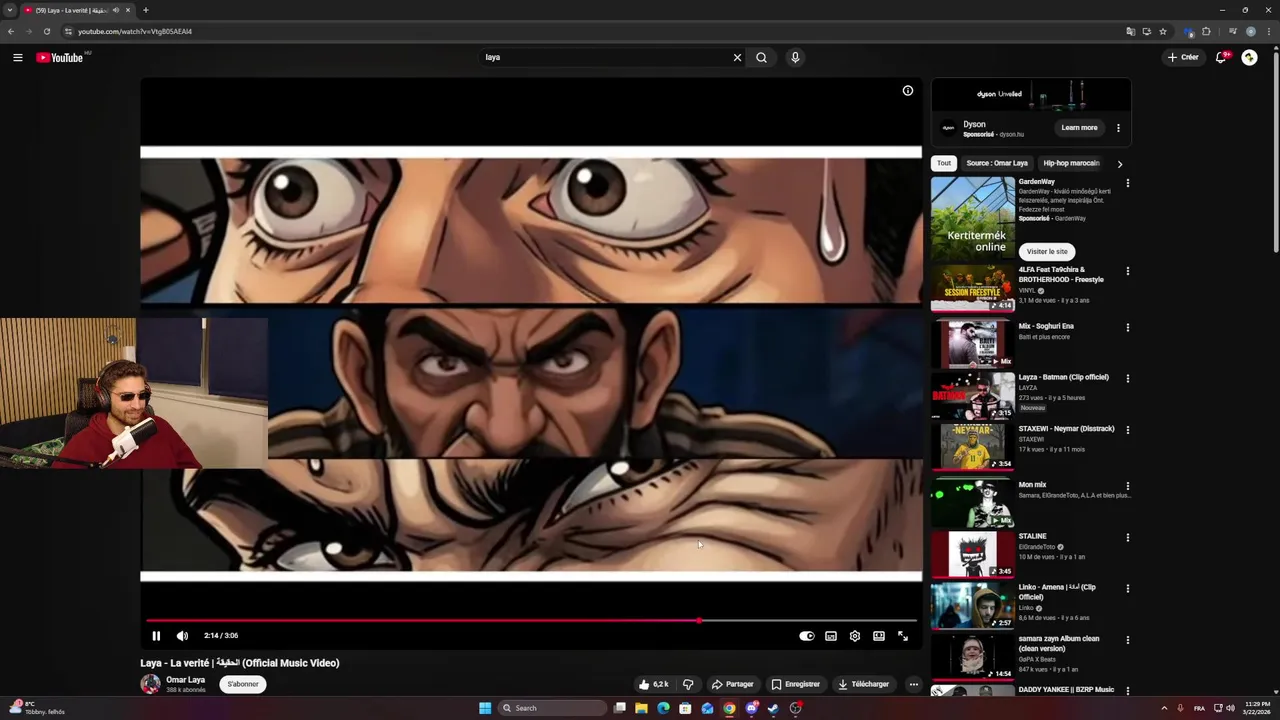This screenshot has height=720, width=1280.
Task: Open Discord from the taskbar
Action: (751, 708)
